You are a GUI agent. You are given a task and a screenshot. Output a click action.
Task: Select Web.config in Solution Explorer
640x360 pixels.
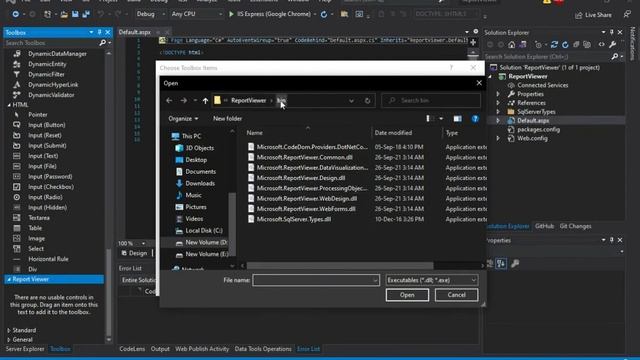tap(532, 139)
